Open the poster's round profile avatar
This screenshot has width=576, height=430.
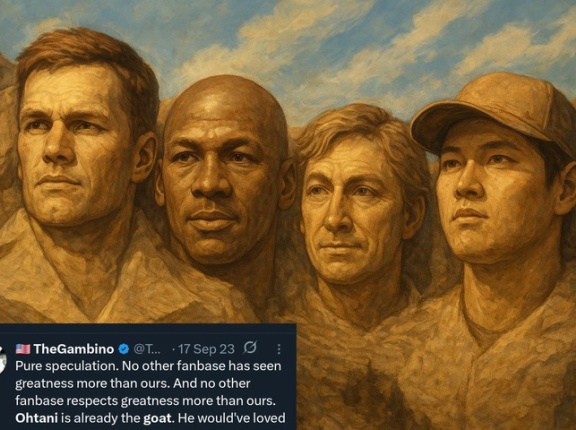point(3,360)
